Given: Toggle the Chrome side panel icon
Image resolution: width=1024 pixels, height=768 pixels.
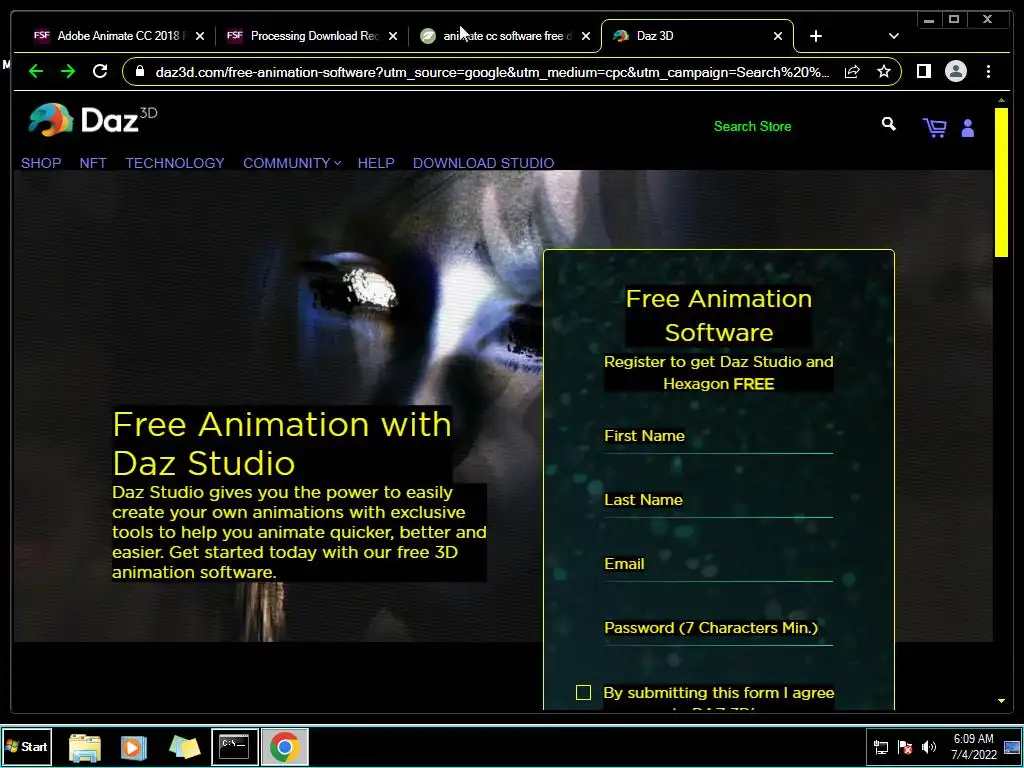Looking at the screenshot, I should click(x=923, y=71).
